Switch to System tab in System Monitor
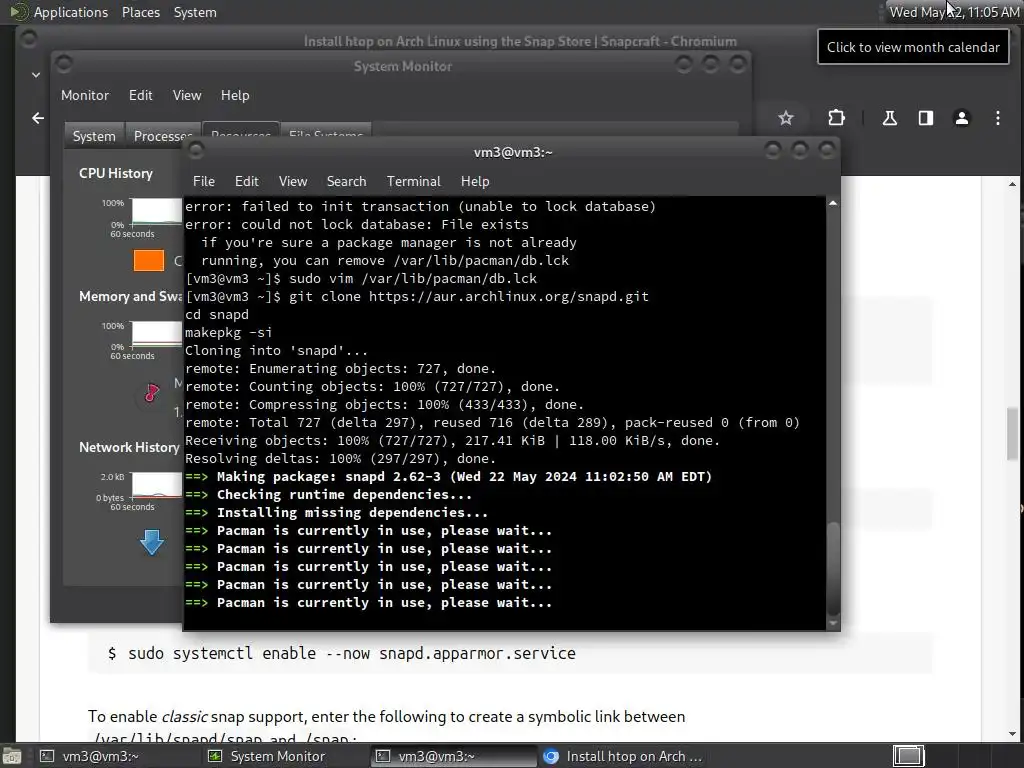 94,136
